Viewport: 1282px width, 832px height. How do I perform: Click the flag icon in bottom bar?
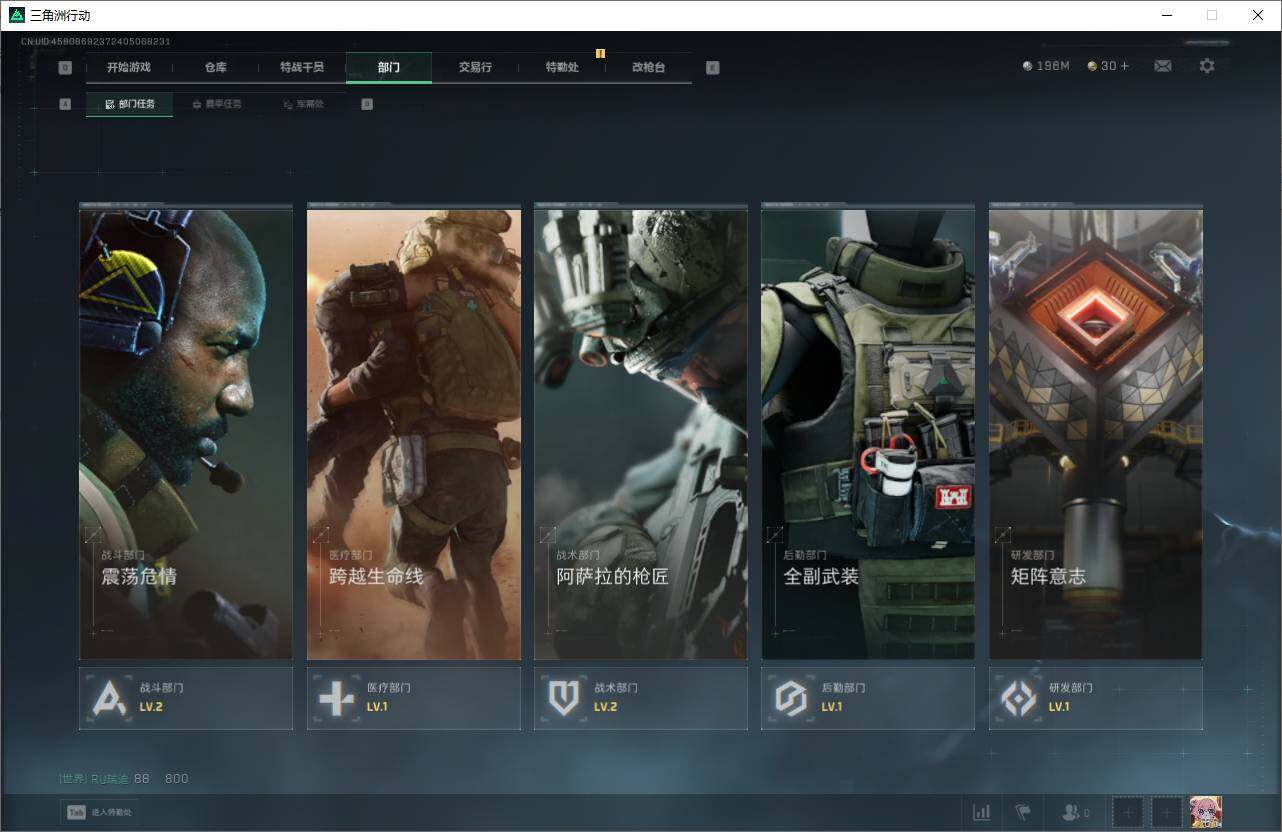[x=1022, y=812]
